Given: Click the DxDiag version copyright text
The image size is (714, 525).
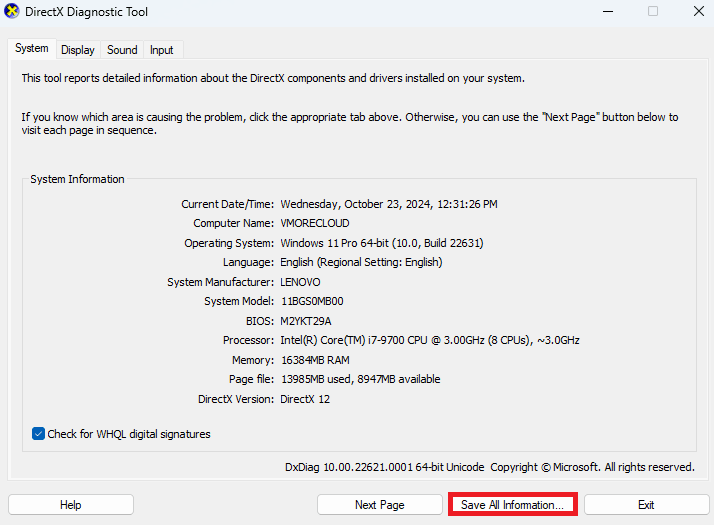Looking at the screenshot, I should click(490, 467).
